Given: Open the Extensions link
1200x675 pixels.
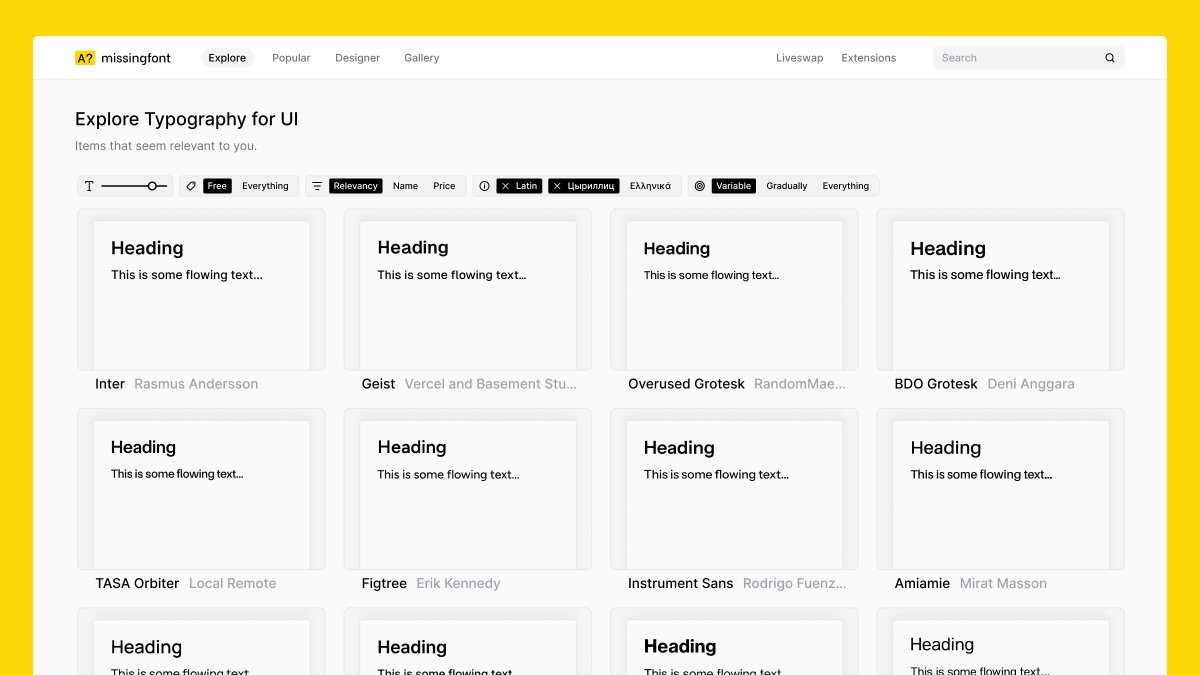Looking at the screenshot, I should [869, 58].
